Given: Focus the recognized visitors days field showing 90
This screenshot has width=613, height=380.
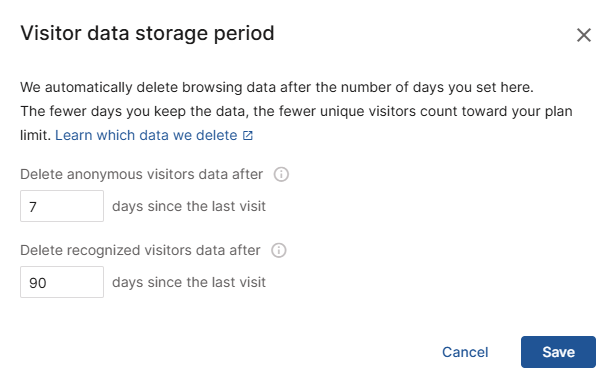Looking at the screenshot, I should point(62,282).
